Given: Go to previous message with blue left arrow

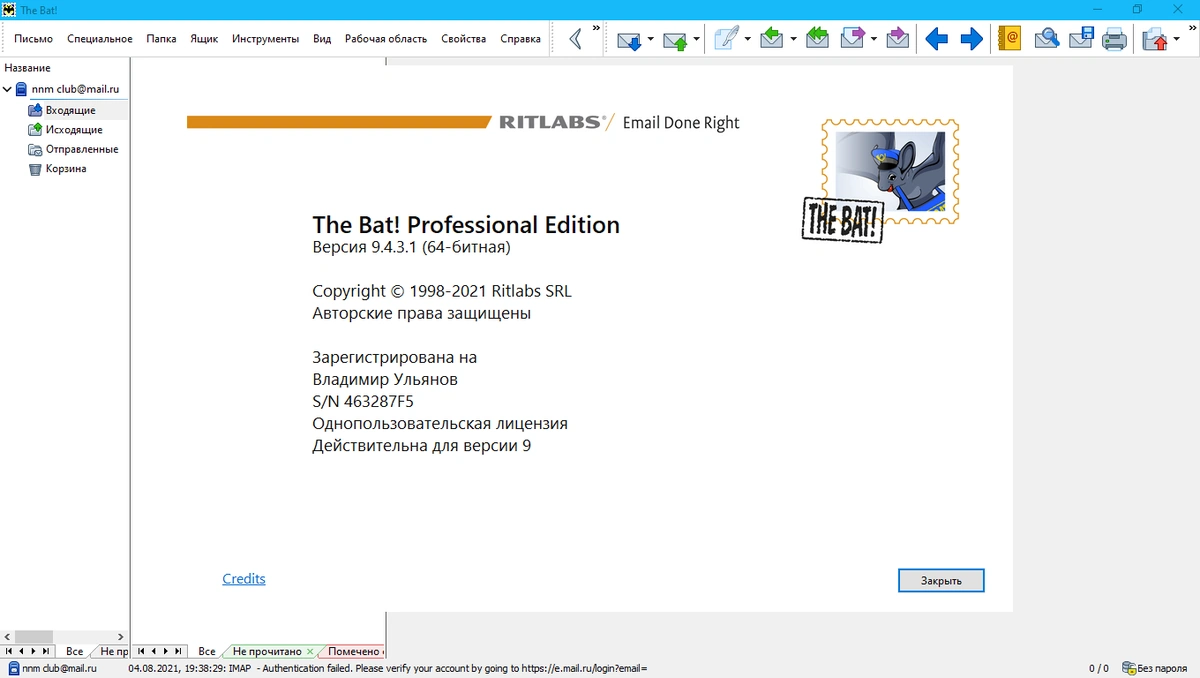Looking at the screenshot, I should pos(936,40).
